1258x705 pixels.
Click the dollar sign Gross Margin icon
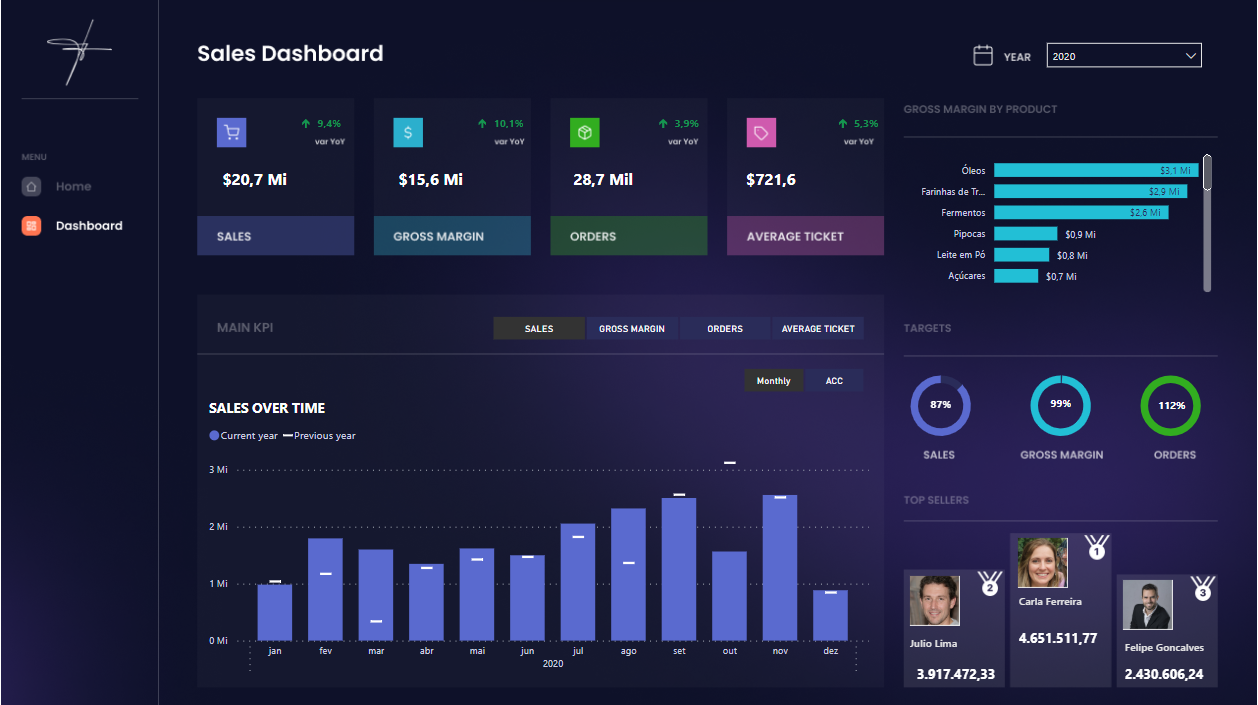click(408, 133)
